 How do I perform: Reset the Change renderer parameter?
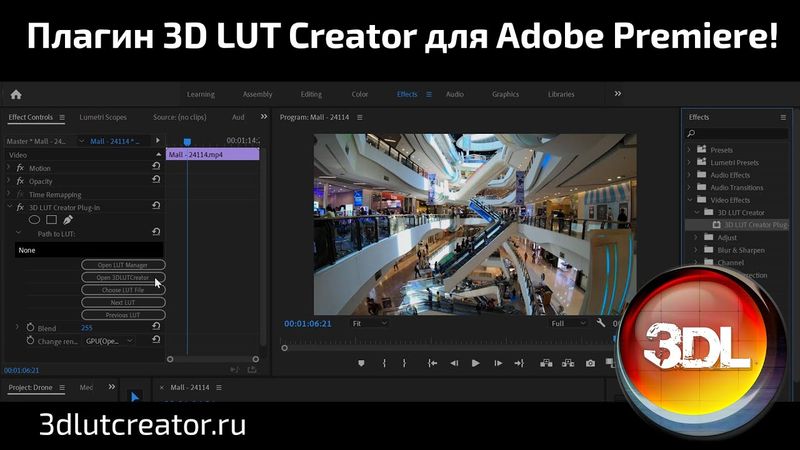click(x=156, y=339)
